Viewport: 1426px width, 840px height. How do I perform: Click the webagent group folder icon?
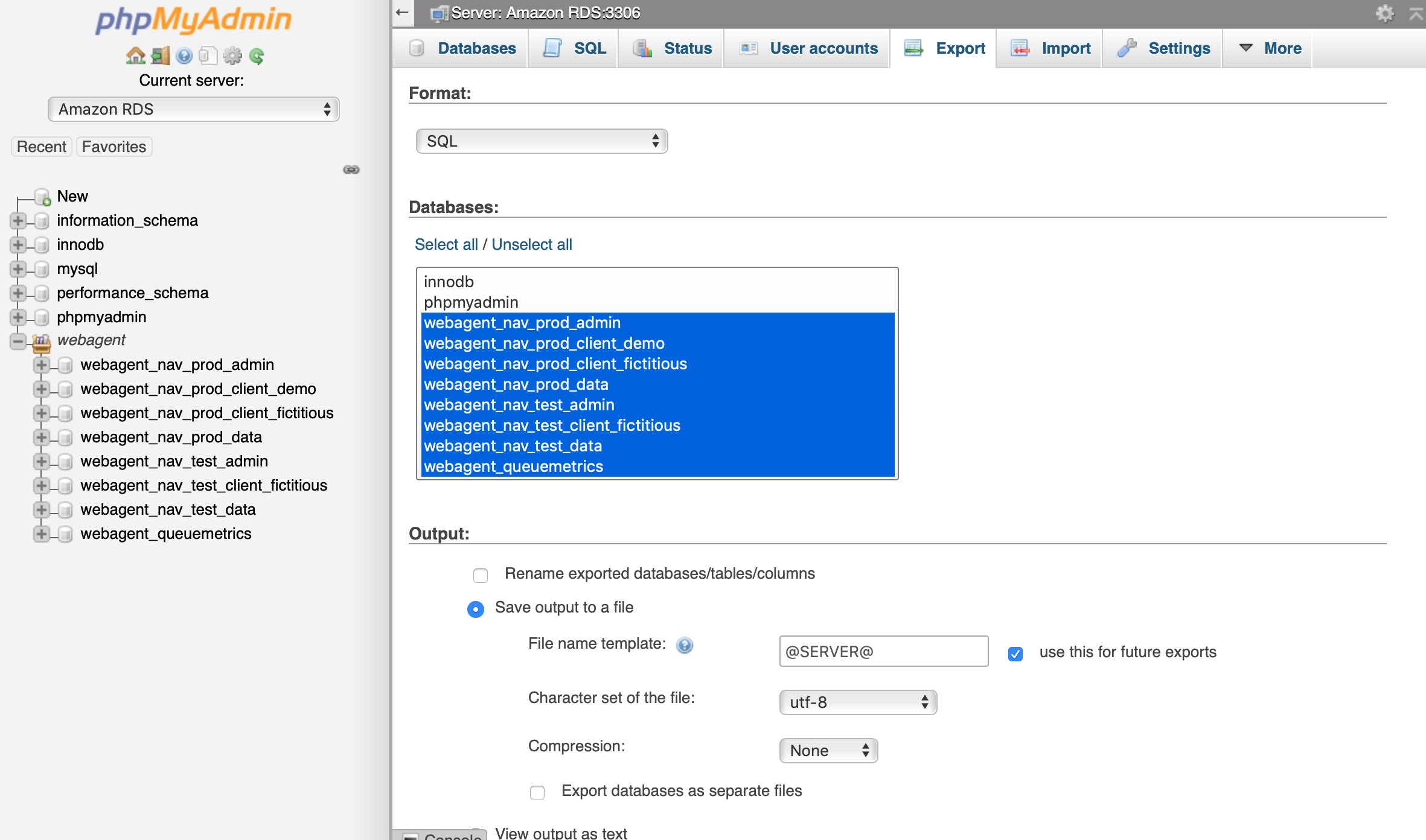coord(41,342)
